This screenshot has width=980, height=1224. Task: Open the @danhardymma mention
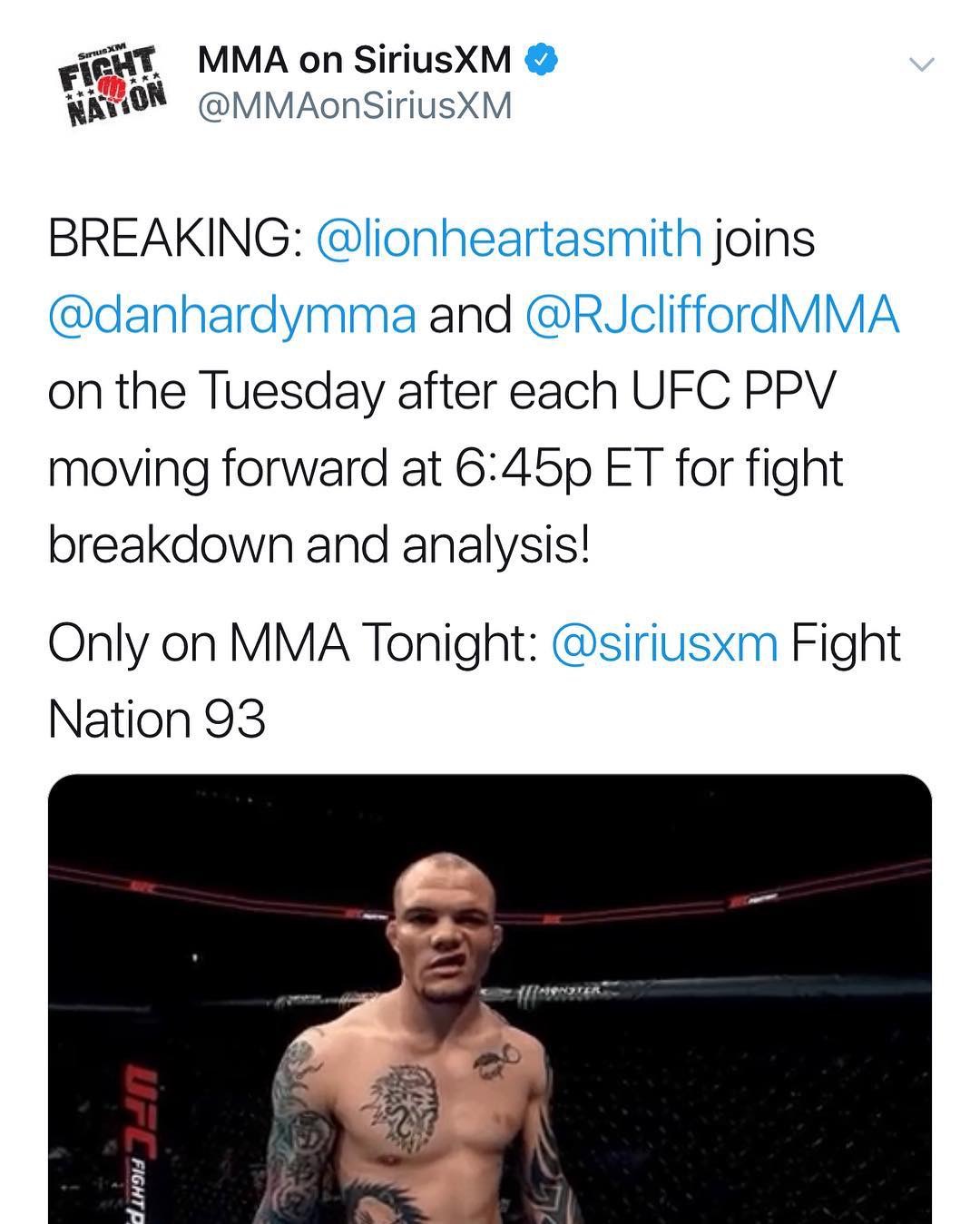click(232, 316)
